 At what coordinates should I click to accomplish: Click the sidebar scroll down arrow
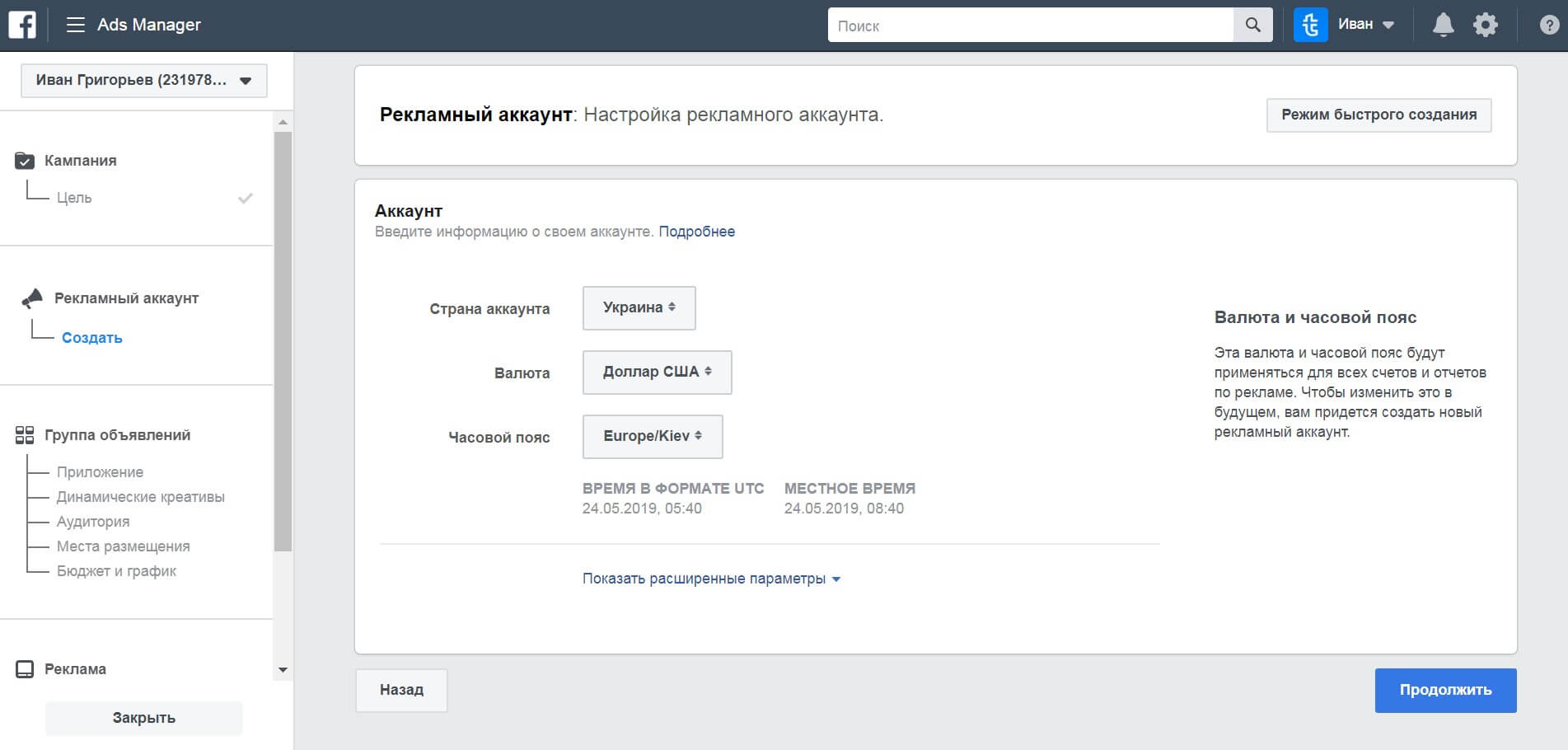pyautogui.click(x=283, y=670)
